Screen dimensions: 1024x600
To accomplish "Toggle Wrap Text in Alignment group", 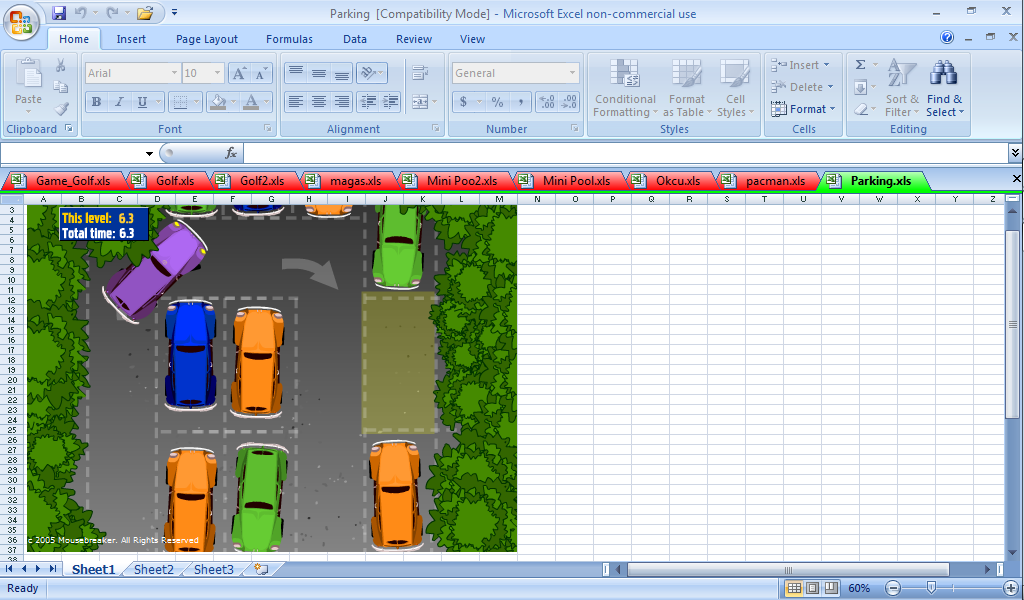I will [420, 73].
